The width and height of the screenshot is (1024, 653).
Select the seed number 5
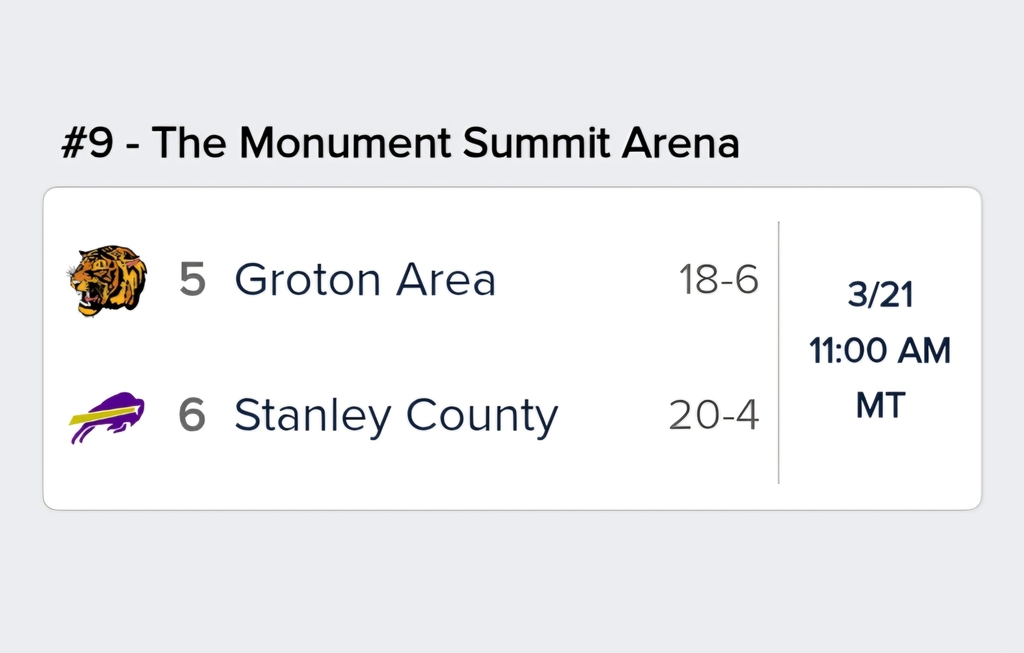coord(196,280)
